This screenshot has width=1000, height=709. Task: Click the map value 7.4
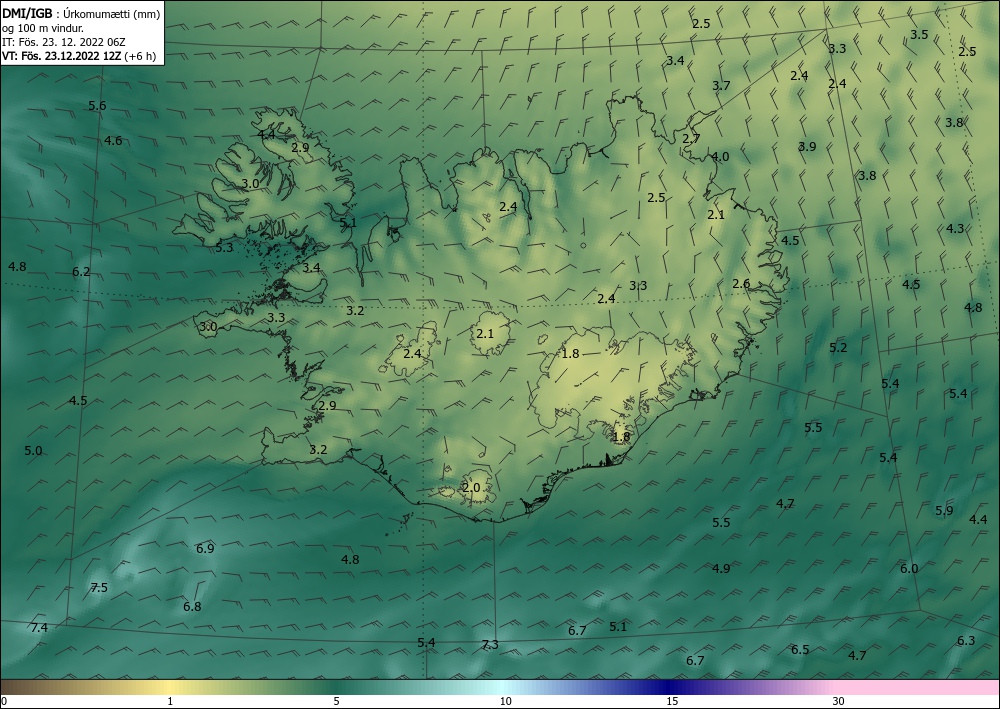[39, 628]
